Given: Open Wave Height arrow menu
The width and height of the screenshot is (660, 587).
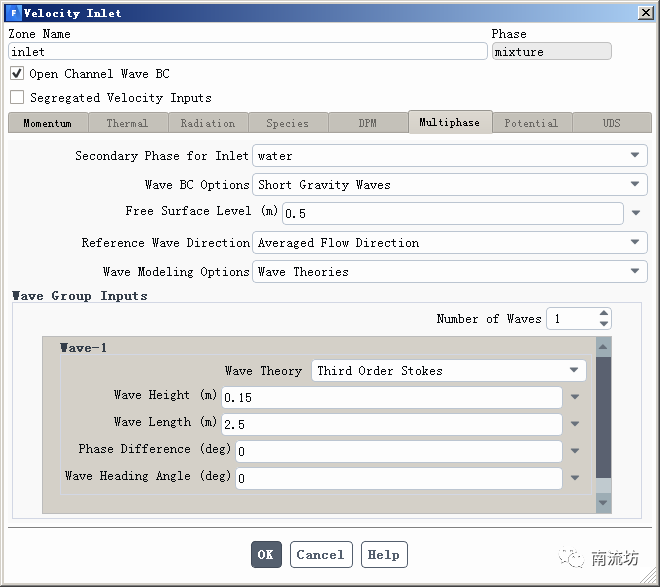Looking at the screenshot, I should [575, 397].
